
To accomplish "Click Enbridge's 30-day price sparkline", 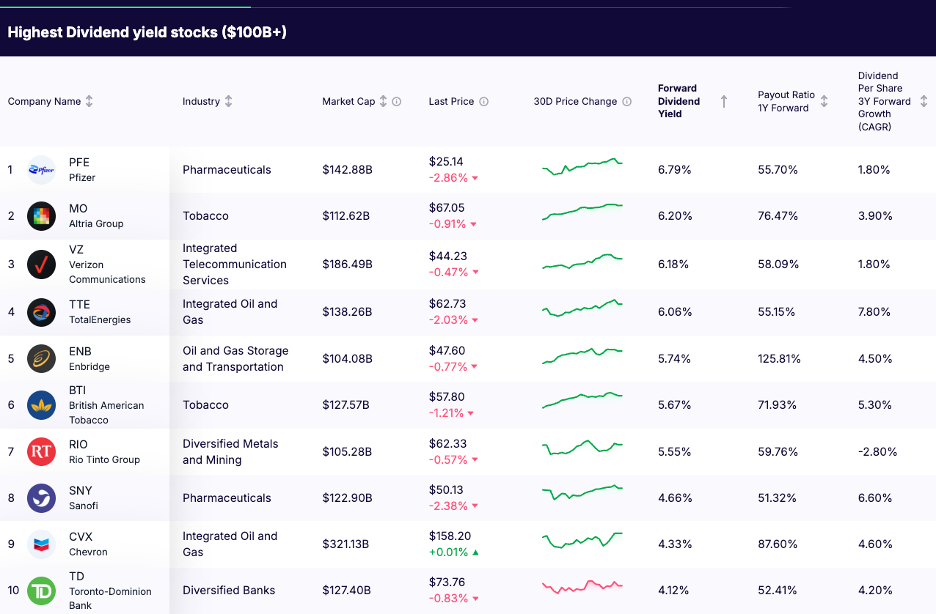I will pos(582,356).
